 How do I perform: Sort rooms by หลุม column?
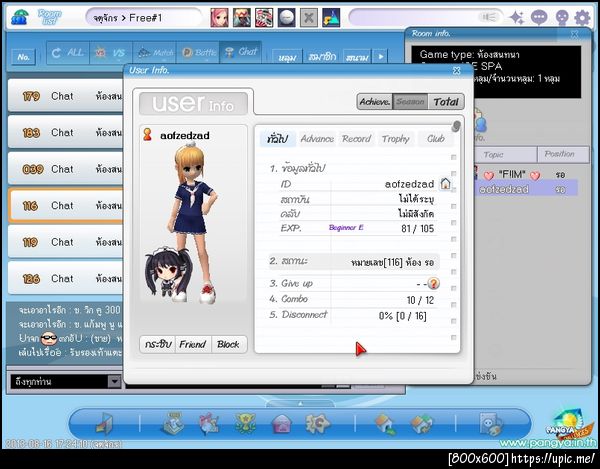[287, 57]
